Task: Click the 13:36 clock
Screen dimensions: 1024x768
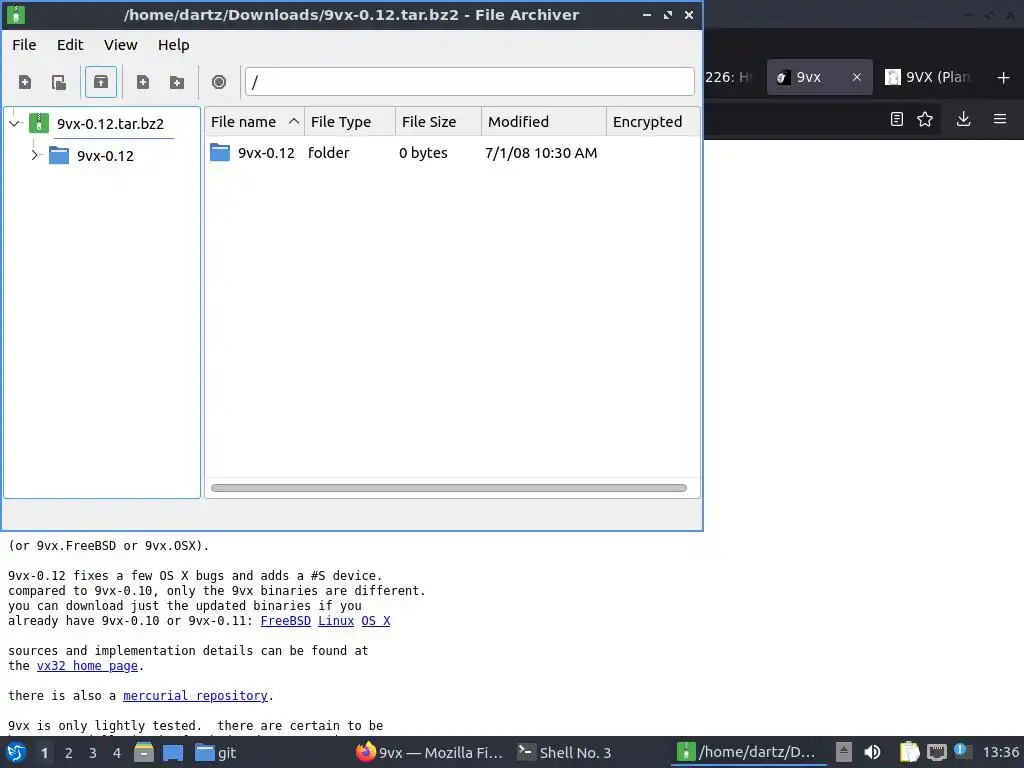Action: [1000, 752]
